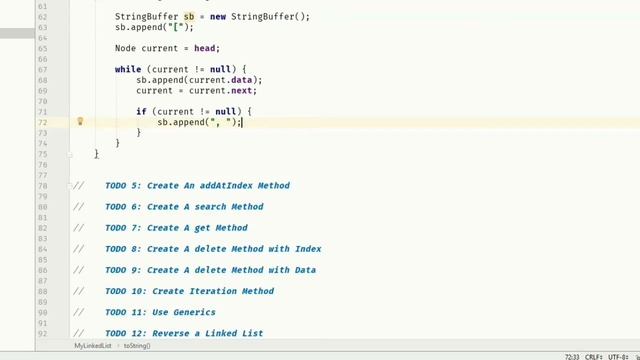
Task: Click gutter line number 92
Action: click(x=42, y=333)
